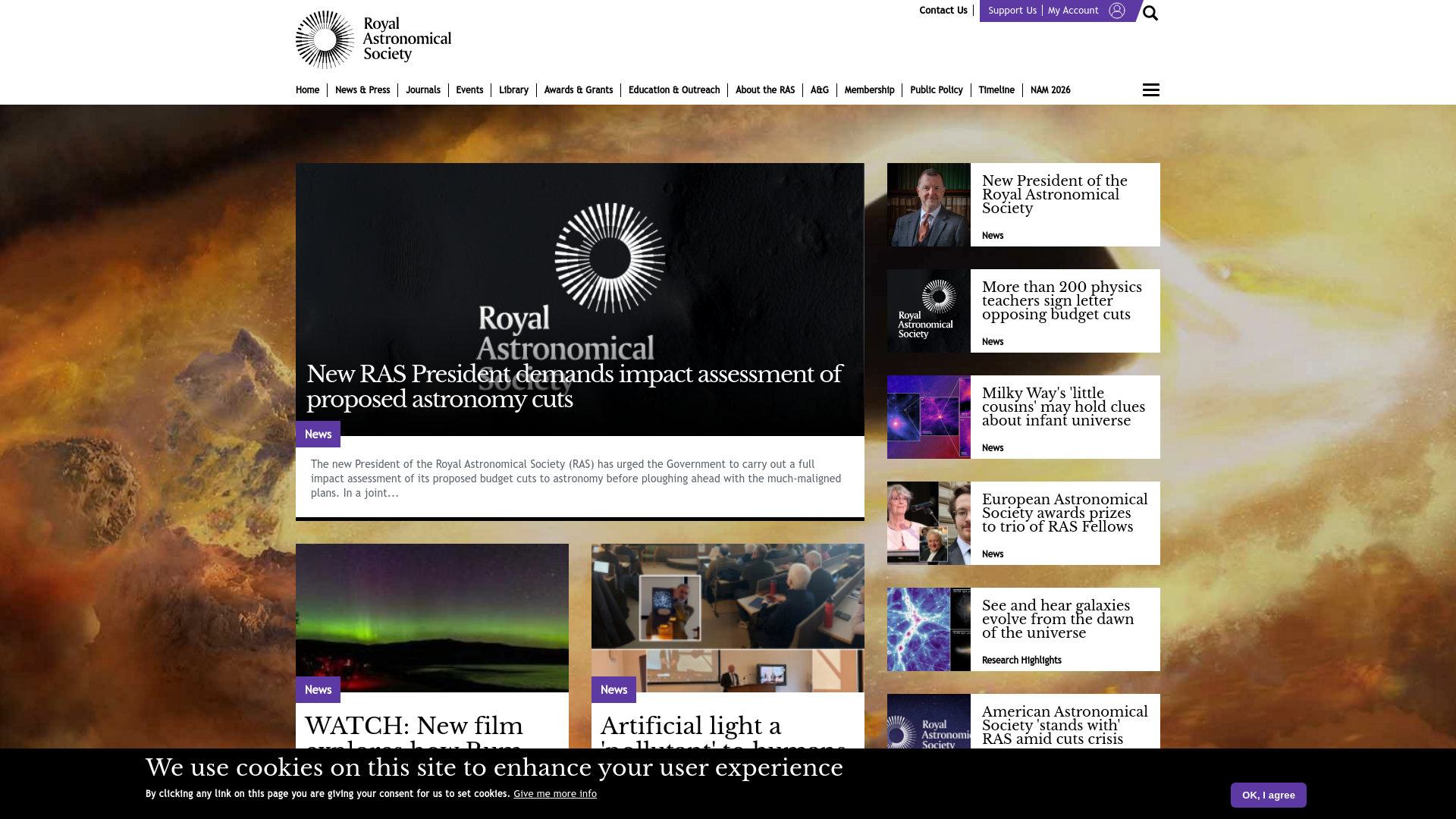Click Research Highlights category label
The image size is (1456, 819).
(1021, 661)
